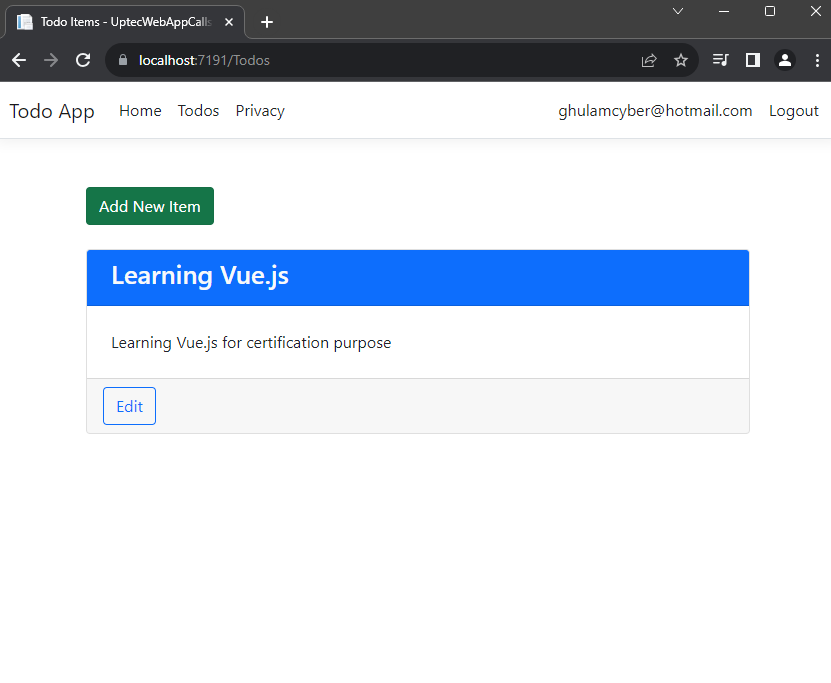Click the Logout link
Viewport: 831px width, 683px height.
click(793, 111)
